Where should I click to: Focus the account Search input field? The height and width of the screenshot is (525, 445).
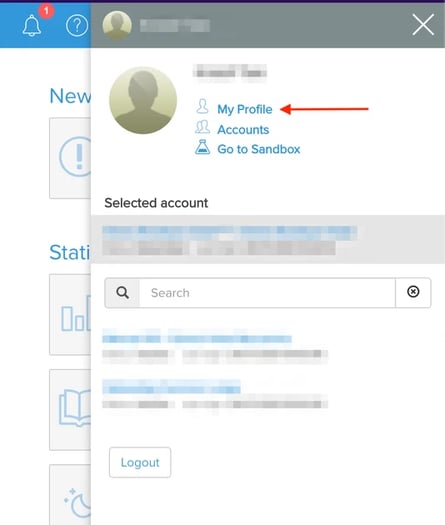[267, 293]
